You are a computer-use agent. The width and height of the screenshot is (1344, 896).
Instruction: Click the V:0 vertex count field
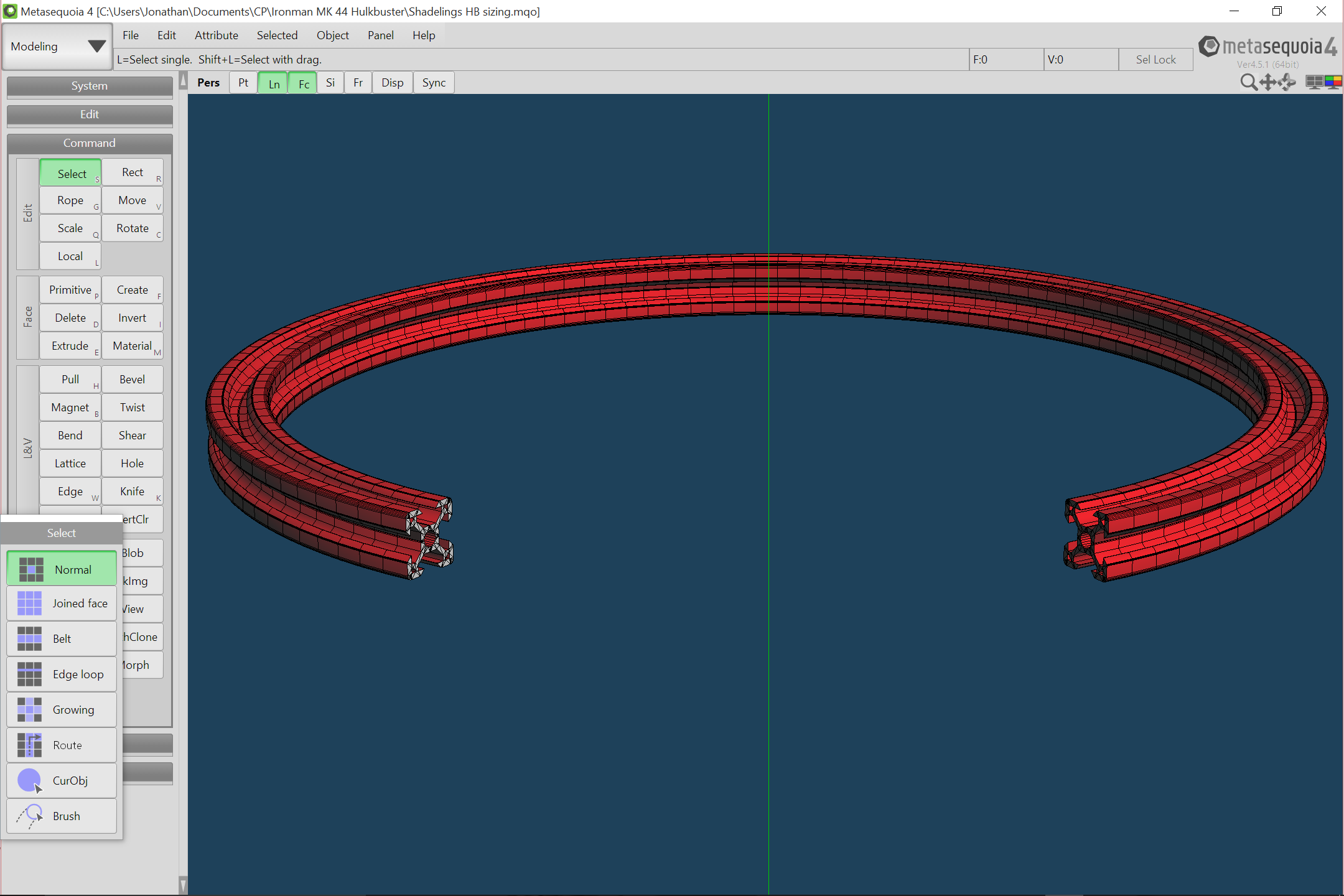1081,60
